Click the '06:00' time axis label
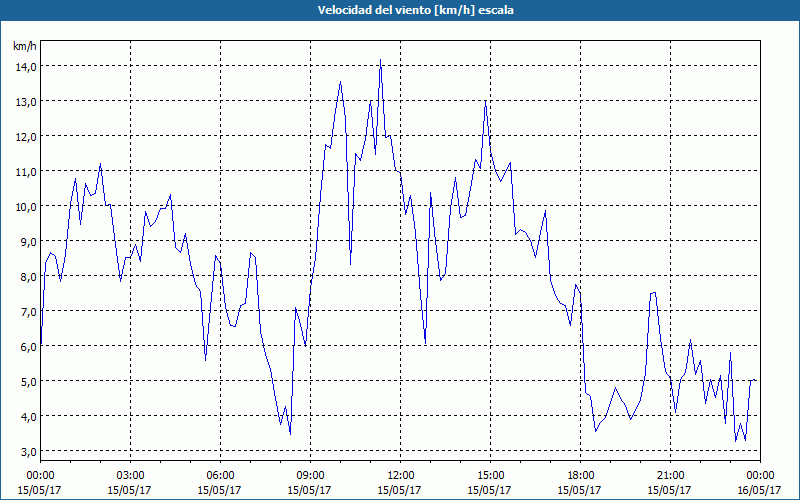 [220, 476]
